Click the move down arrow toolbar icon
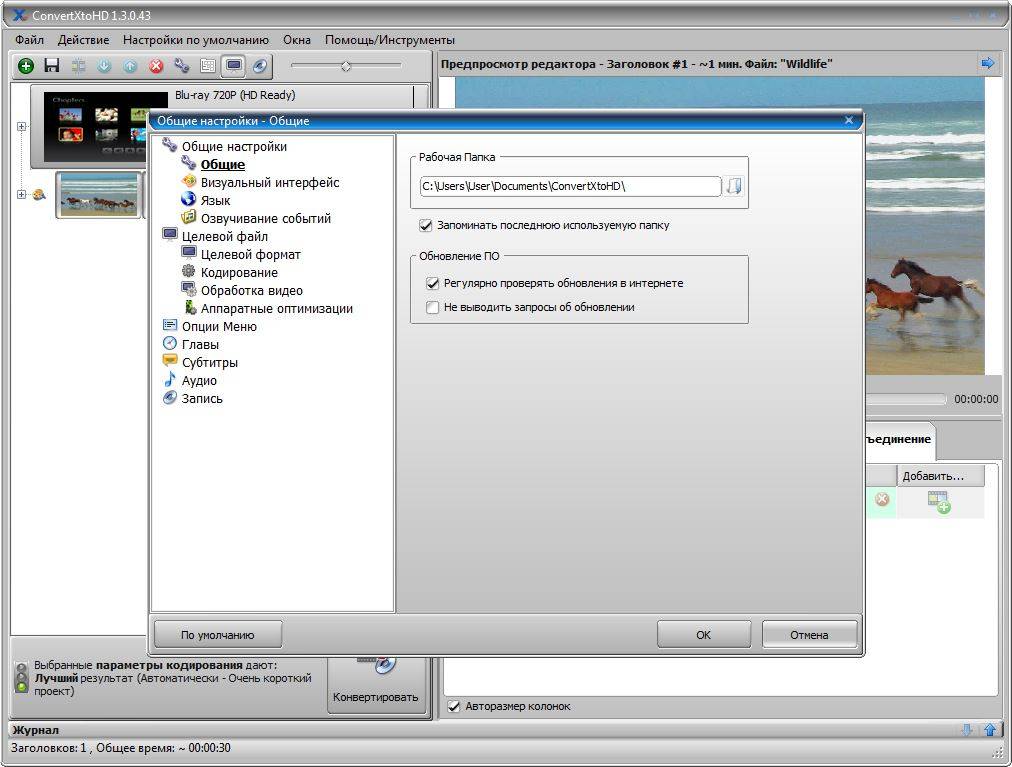Screen dimensions: 1012x767 click(x=104, y=65)
